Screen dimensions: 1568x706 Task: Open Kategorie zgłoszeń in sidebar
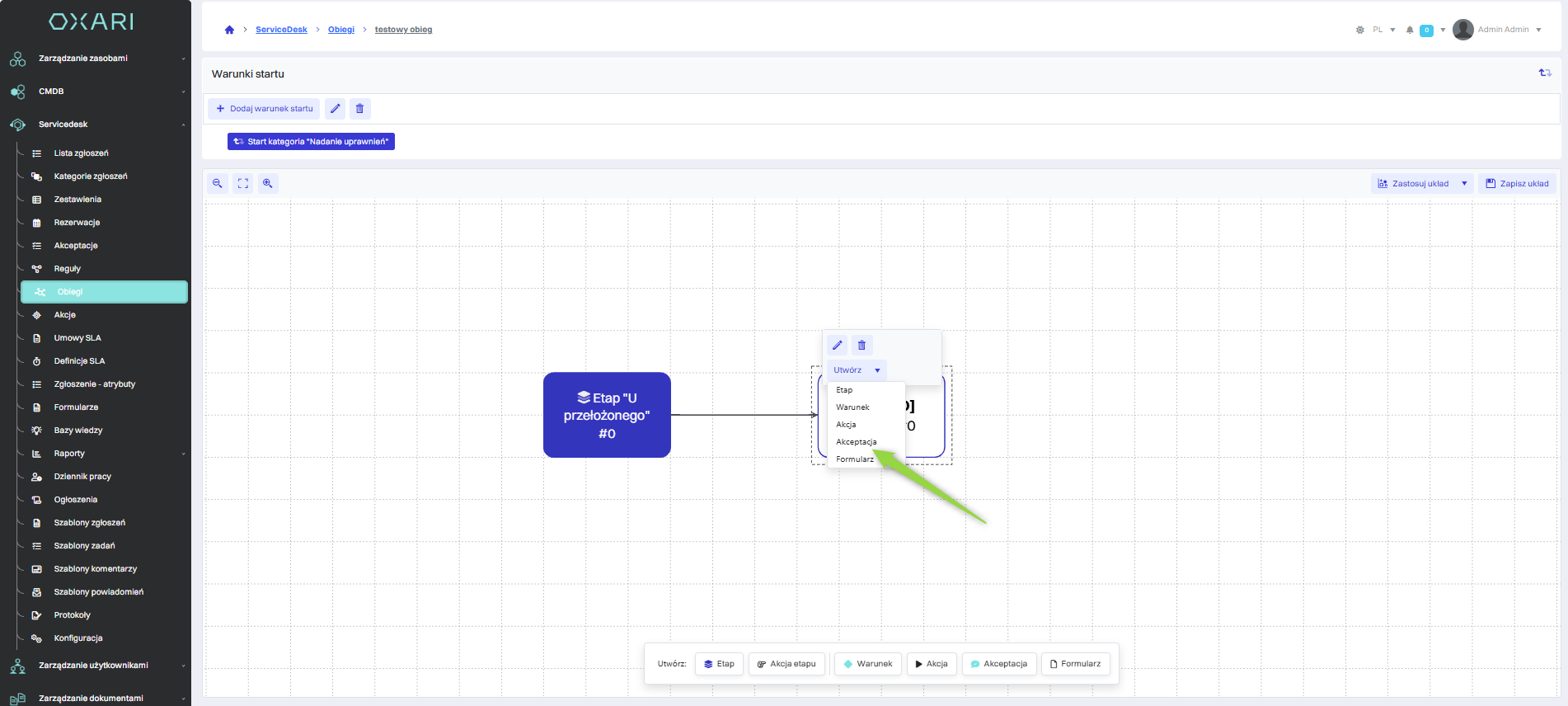pos(91,176)
